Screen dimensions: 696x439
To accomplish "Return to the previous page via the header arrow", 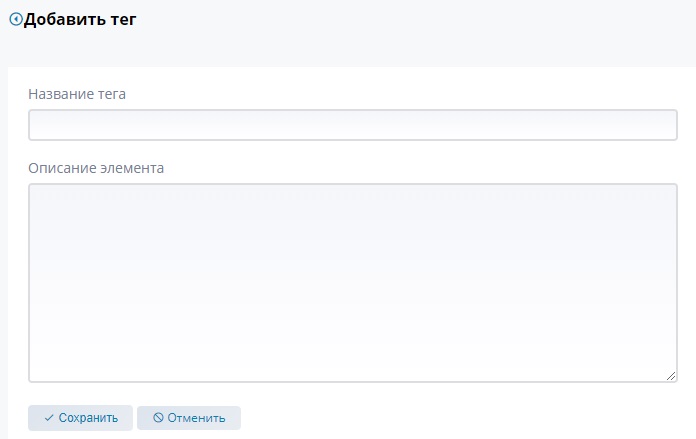I will click(x=16, y=20).
